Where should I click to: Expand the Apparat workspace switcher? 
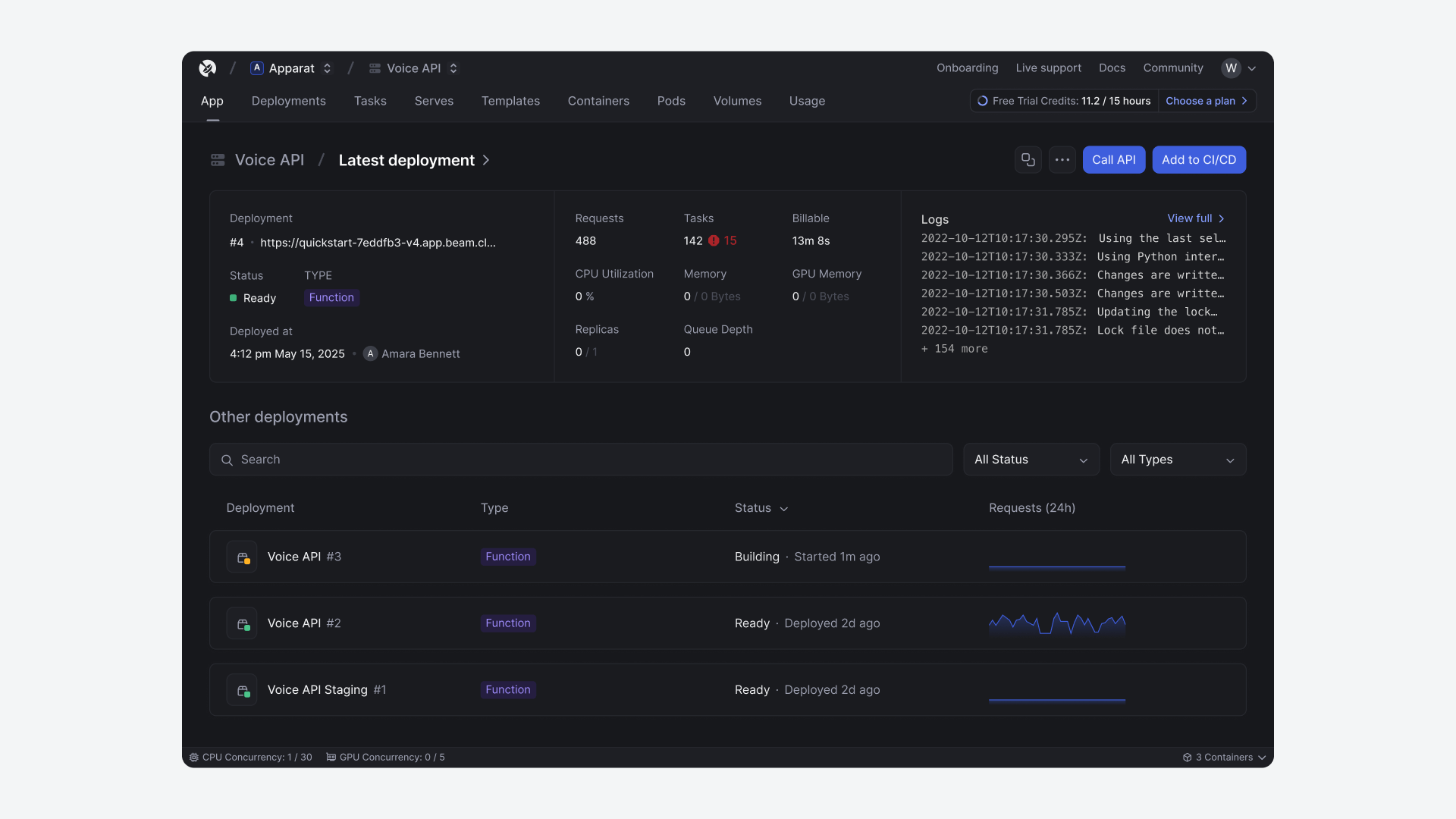(x=327, y=68)
